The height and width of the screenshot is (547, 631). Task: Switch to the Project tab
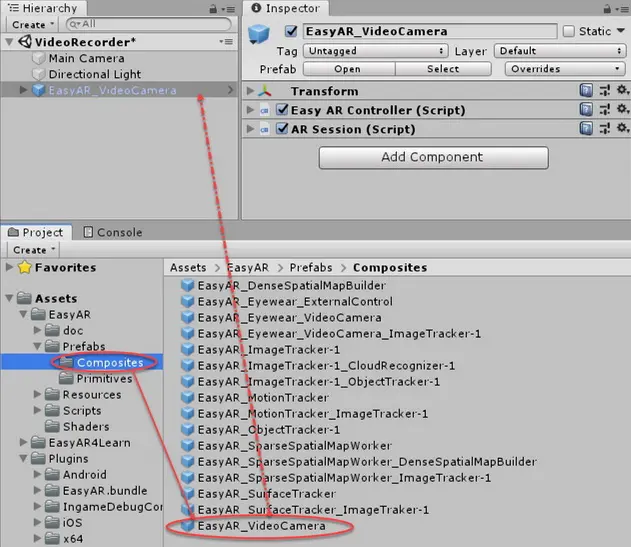36,232
